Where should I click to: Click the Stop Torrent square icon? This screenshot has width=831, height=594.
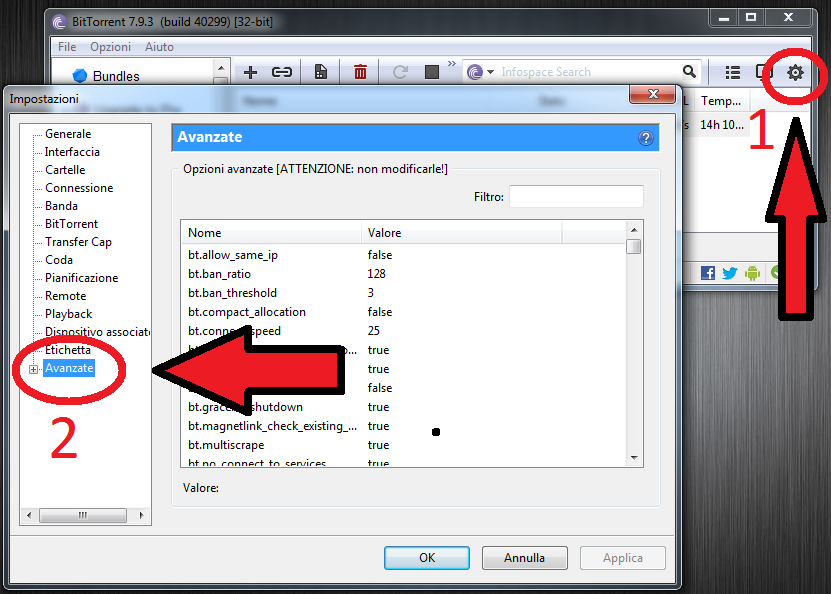click(x=432, y=72)
